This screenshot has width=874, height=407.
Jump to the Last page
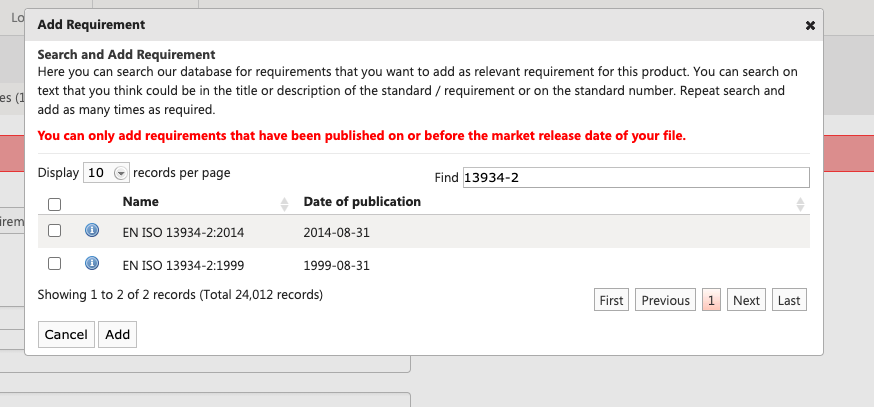(x=789, y=300)
